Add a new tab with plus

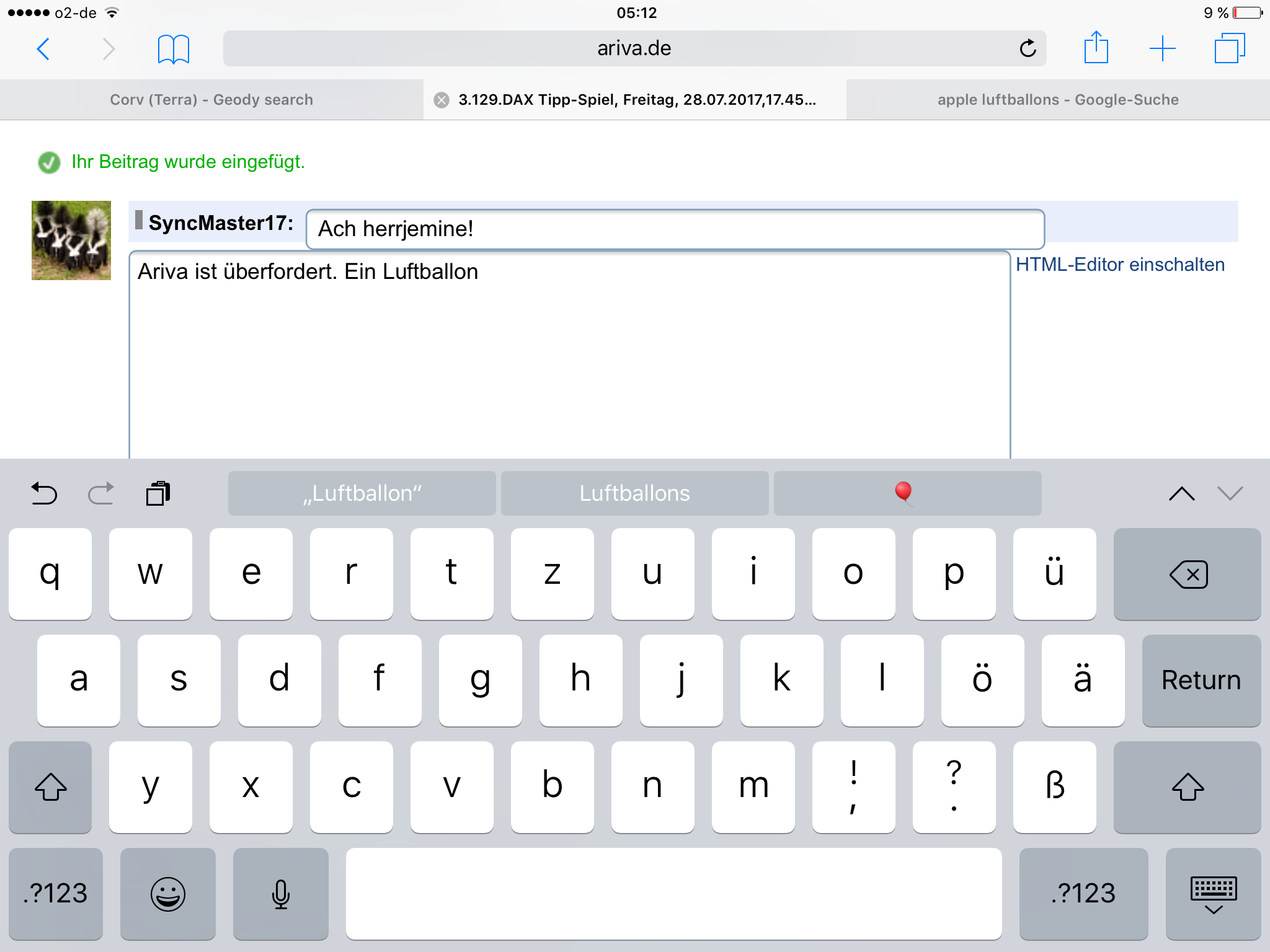pyautogui.click(x=1162, y=48)
